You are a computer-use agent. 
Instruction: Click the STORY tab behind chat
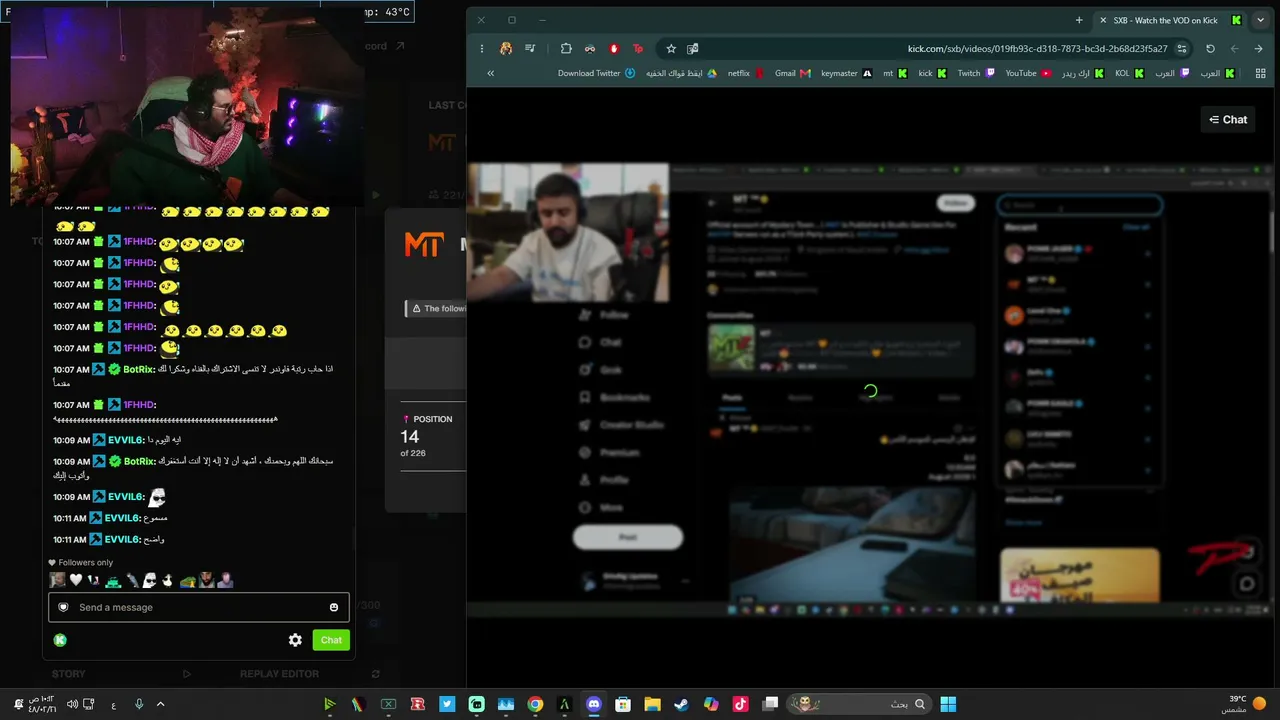[x=68, y=674]
